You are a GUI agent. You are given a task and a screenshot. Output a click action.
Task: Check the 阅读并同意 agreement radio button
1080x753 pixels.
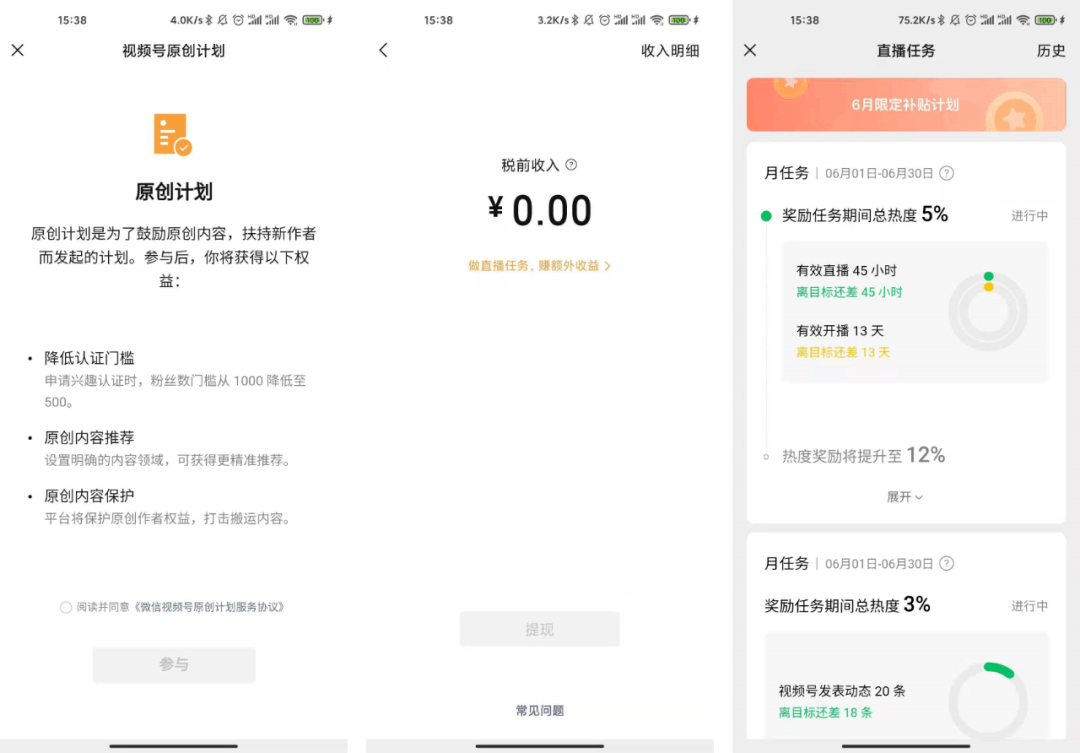tap(65, 607)
